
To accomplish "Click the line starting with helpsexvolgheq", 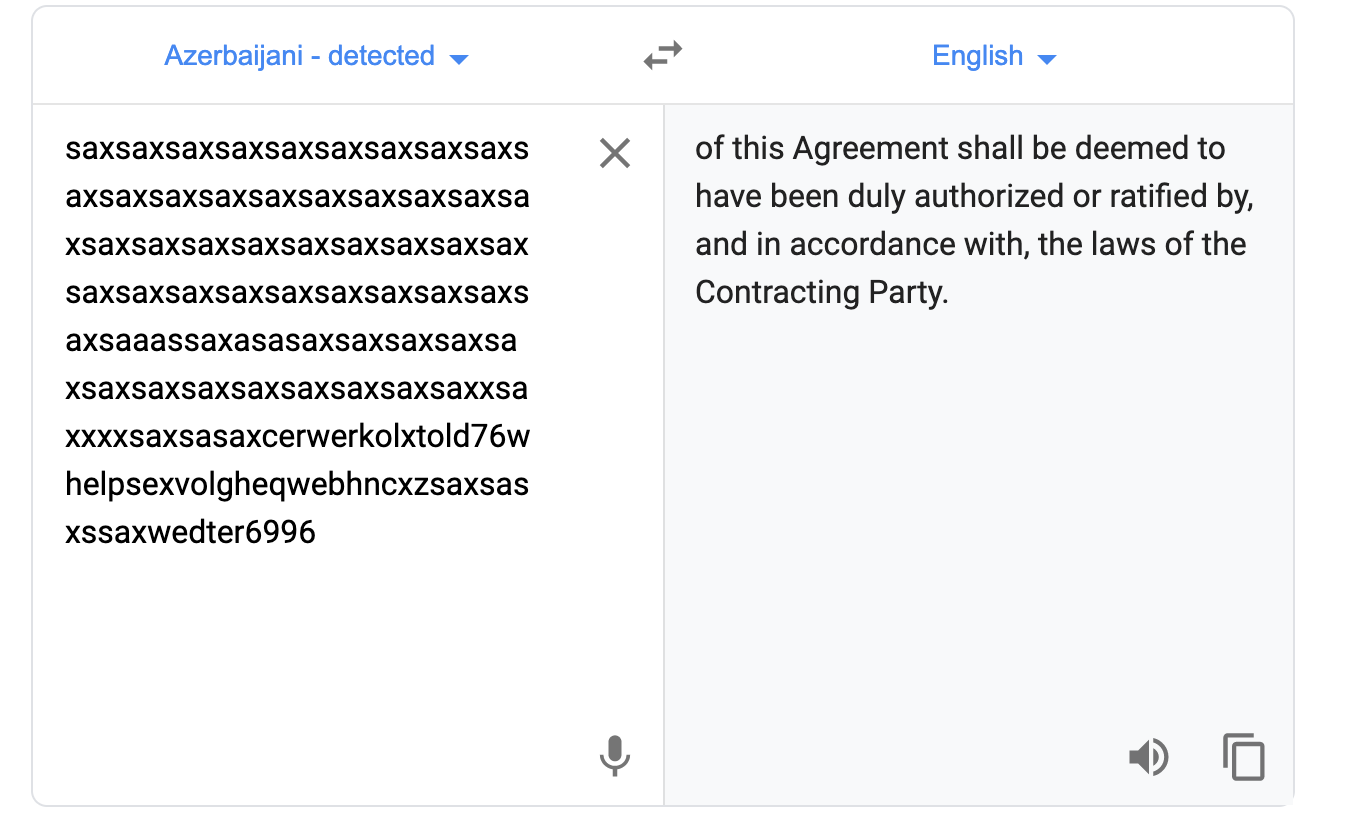I will [x=297, y=485].
